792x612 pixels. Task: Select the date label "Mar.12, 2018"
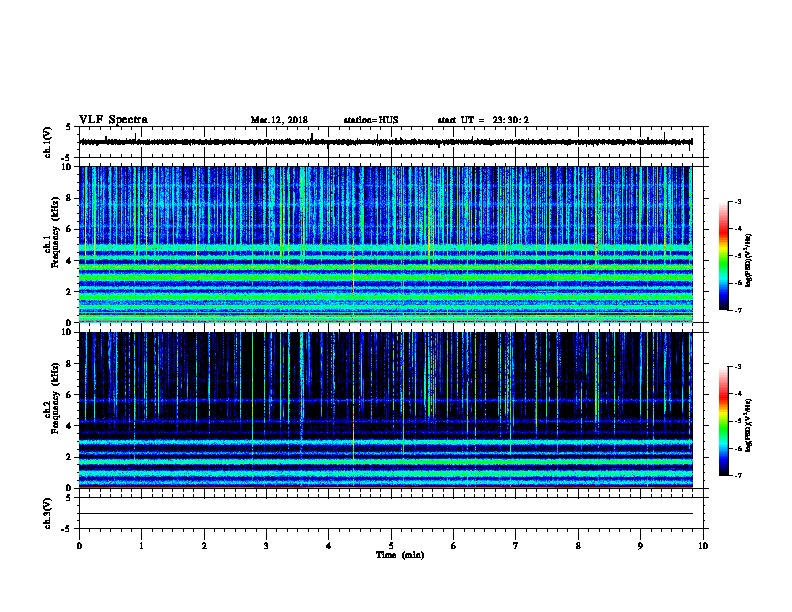[279, 120]
